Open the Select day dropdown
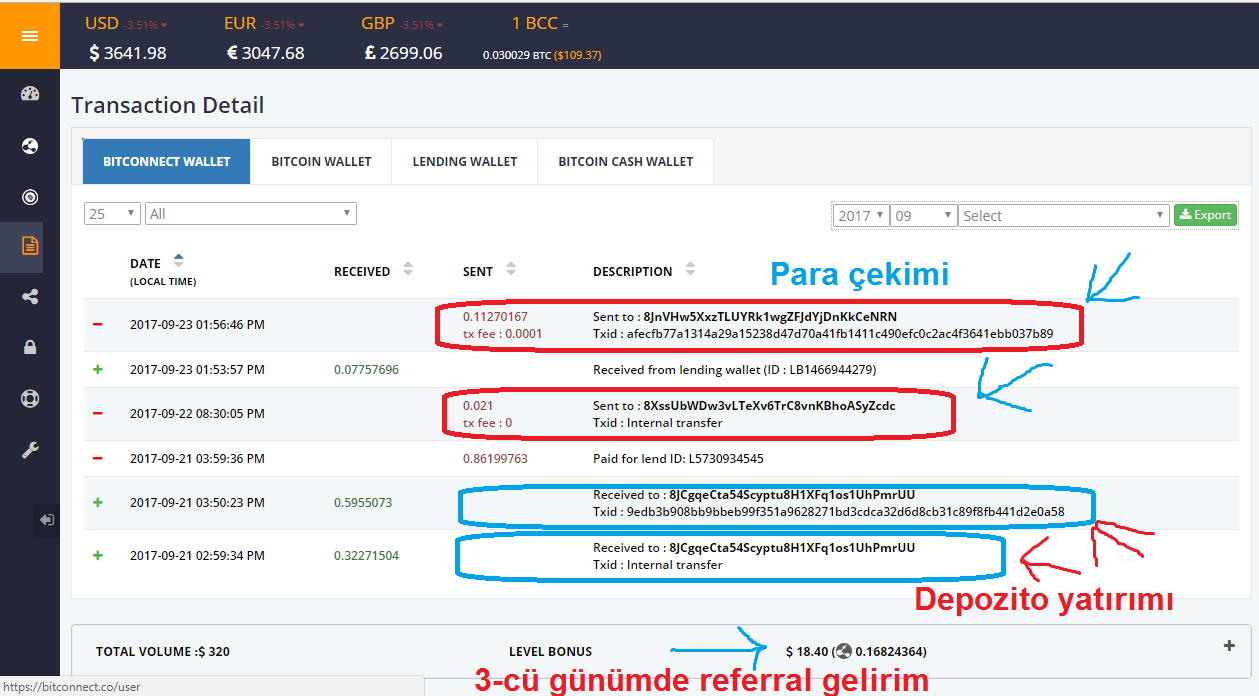The image size is (1259, 696). [x=1063, y=215]
